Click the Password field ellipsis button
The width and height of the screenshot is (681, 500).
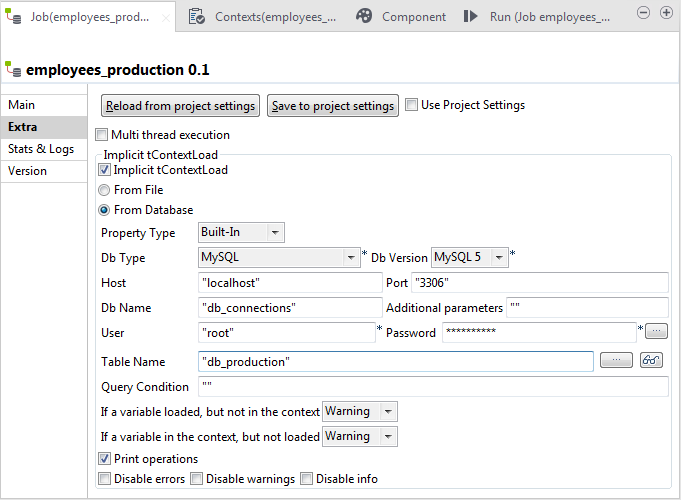[x=656, y=331]
